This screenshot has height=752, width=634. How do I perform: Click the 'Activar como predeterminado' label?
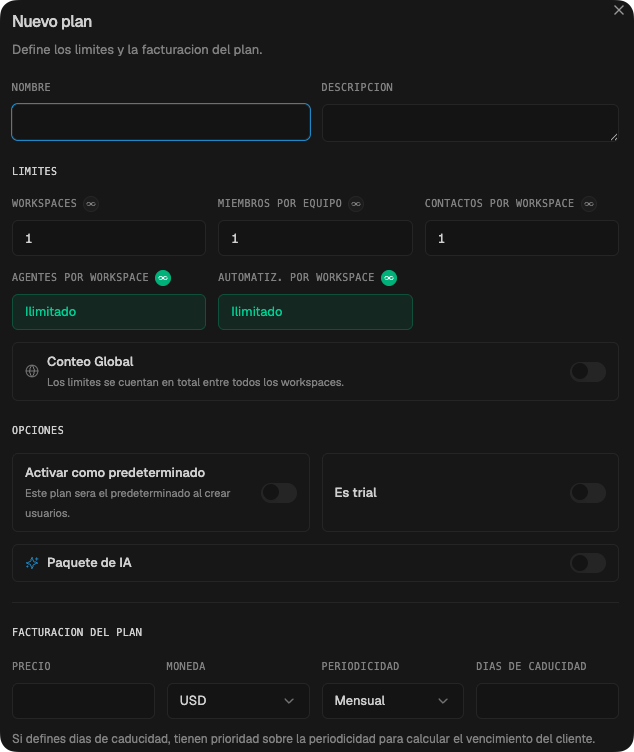point(115,473)
